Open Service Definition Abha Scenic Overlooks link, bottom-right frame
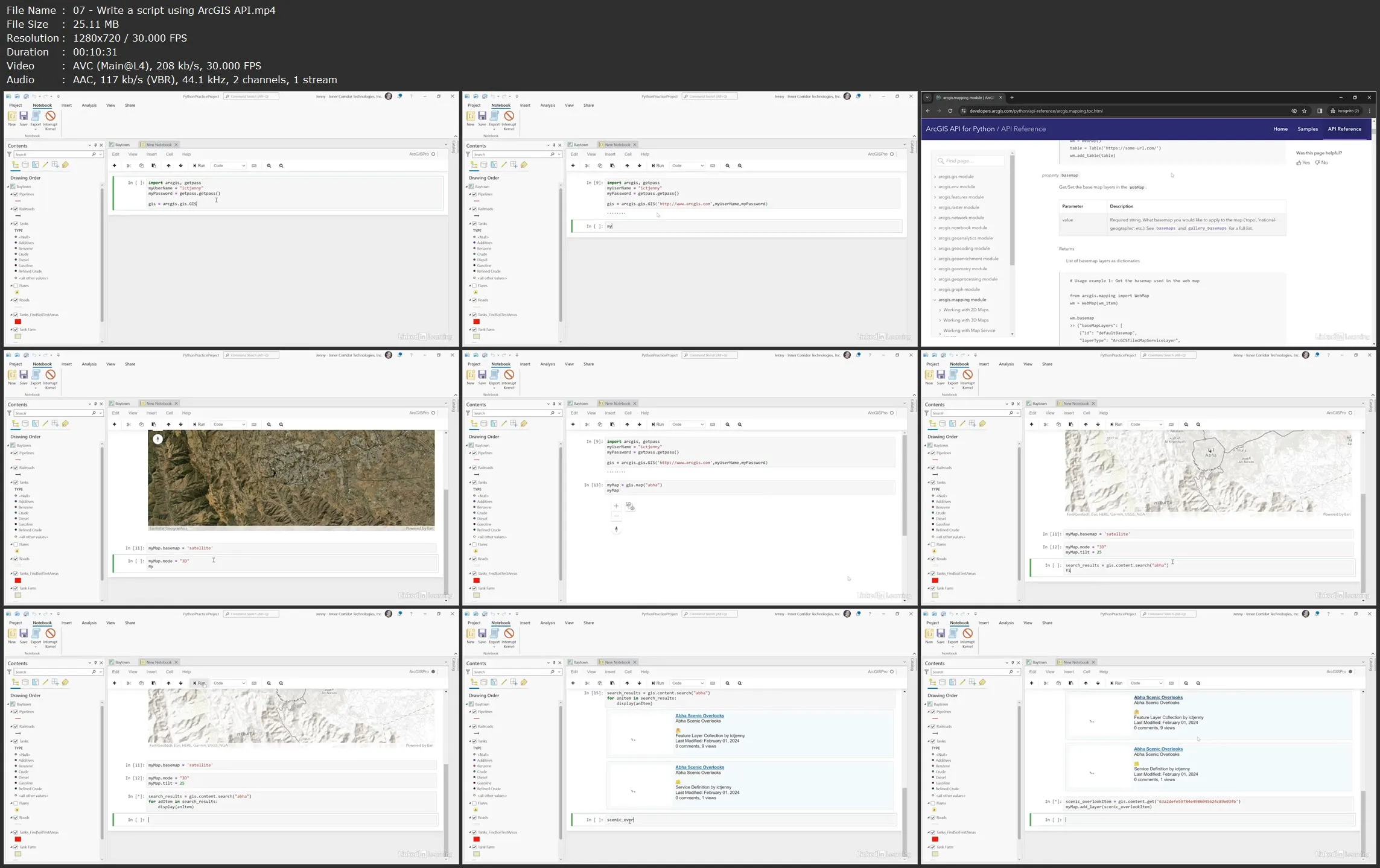Viewport: 1380px width, 868px height. (1158, 749)
